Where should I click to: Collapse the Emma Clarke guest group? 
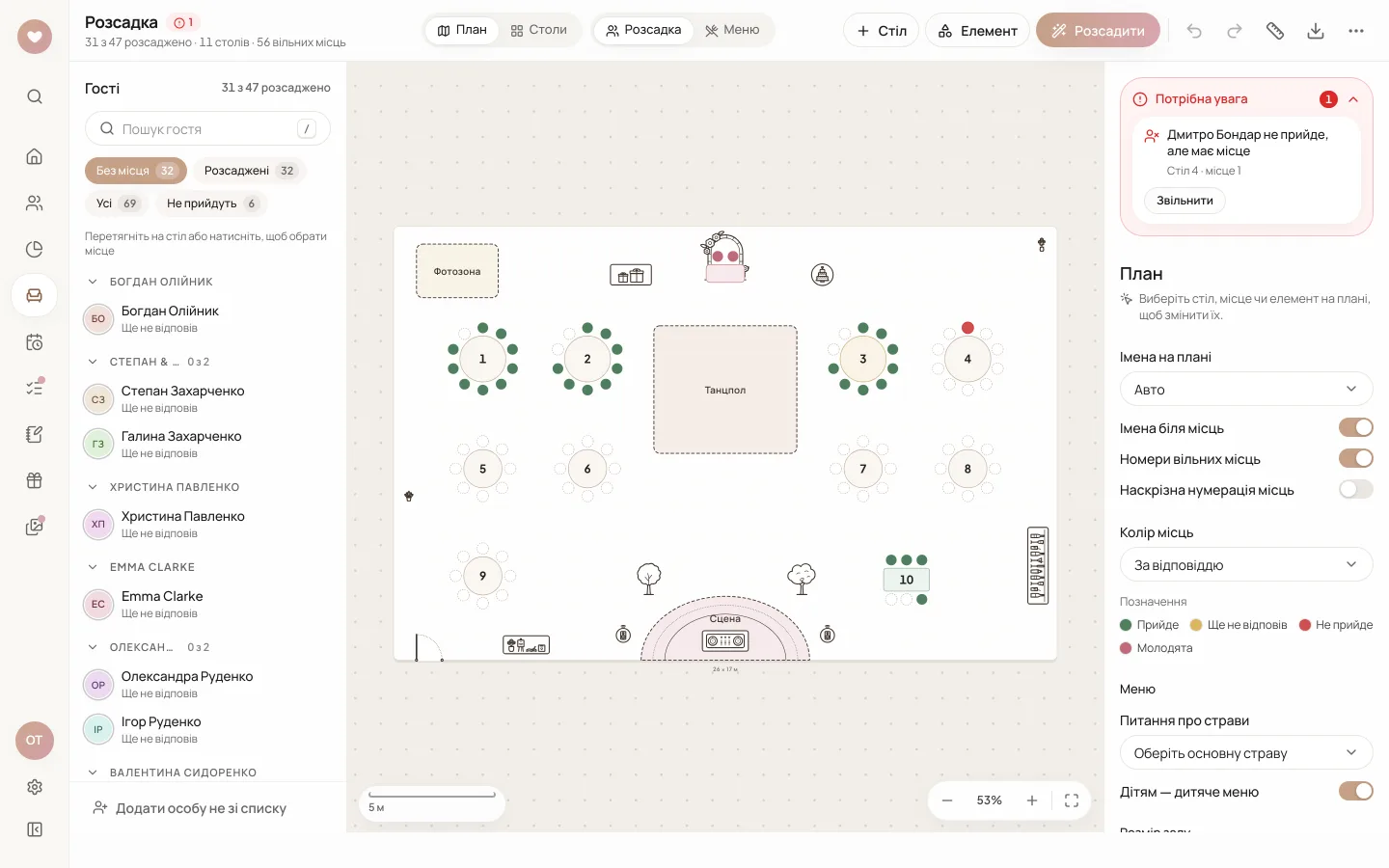point(93,567)
